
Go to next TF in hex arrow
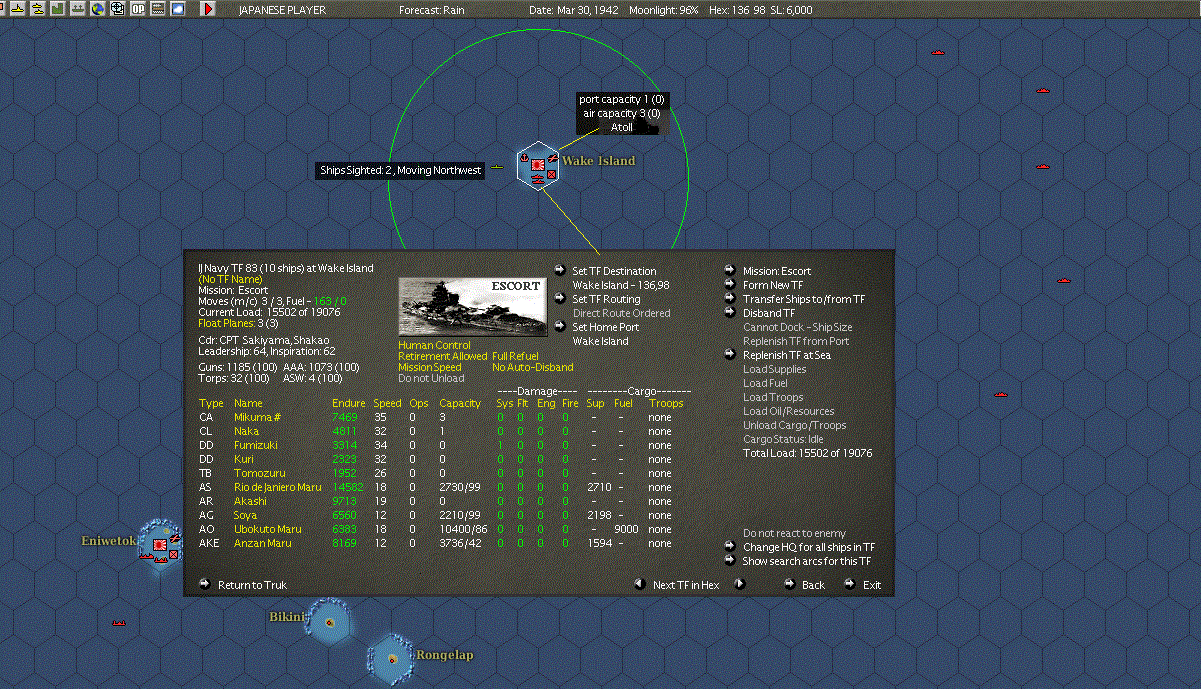tap(740, 584)
